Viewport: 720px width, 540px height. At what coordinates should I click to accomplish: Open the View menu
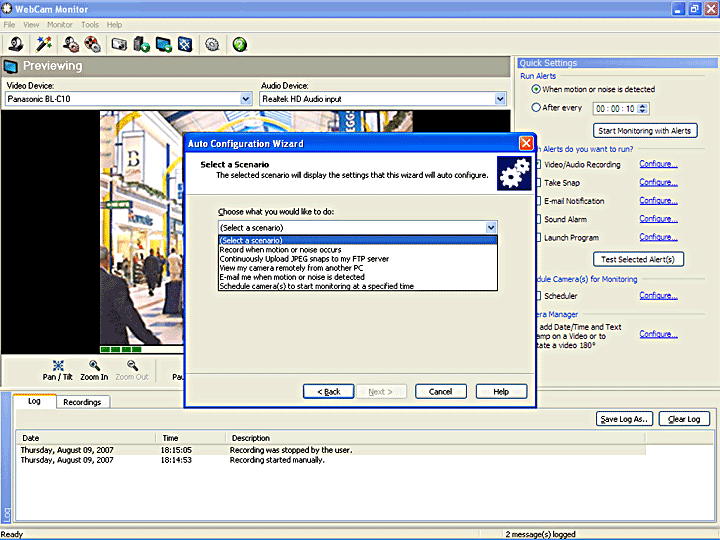[x=31, y=25]
